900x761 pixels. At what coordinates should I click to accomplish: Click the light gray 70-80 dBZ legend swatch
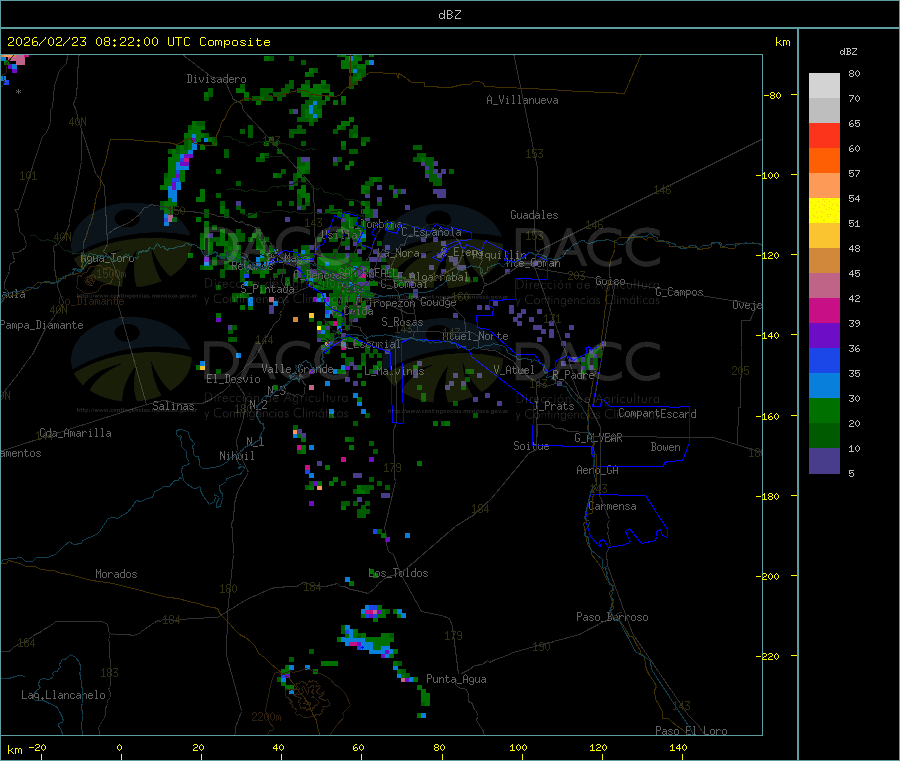point(824,86)
